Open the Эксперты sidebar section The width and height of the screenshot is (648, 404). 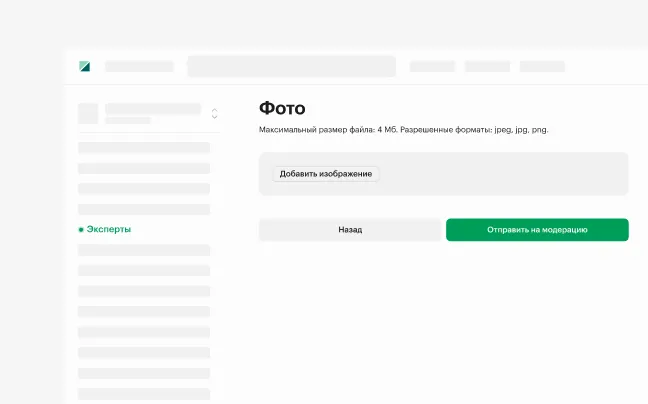click(x=108, y=230)
